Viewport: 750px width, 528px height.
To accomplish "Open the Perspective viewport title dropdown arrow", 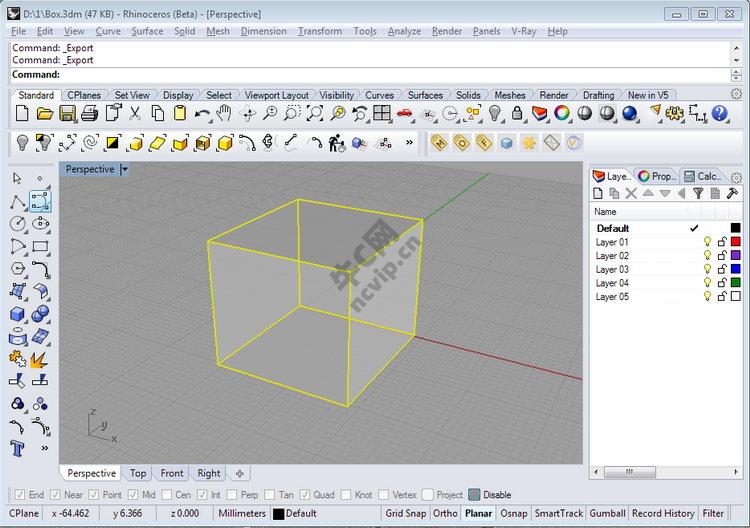I will coord(124,169).
